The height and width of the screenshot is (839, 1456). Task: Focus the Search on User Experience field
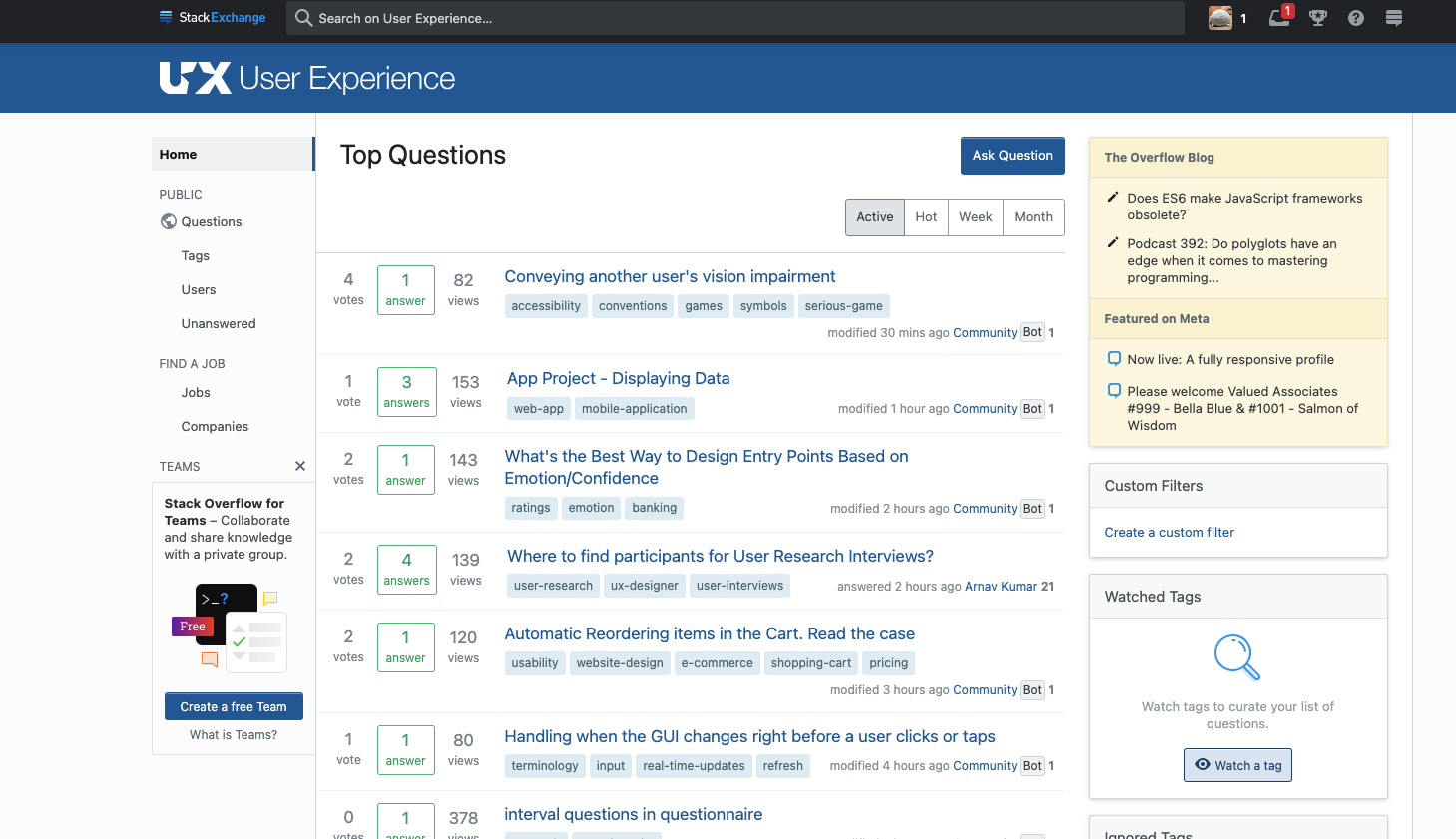pos(738,18)
